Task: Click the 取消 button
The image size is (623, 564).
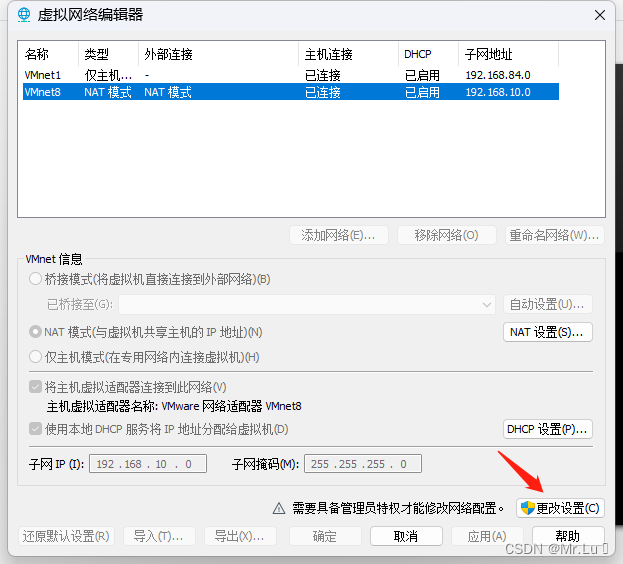Action: point(406,536)
